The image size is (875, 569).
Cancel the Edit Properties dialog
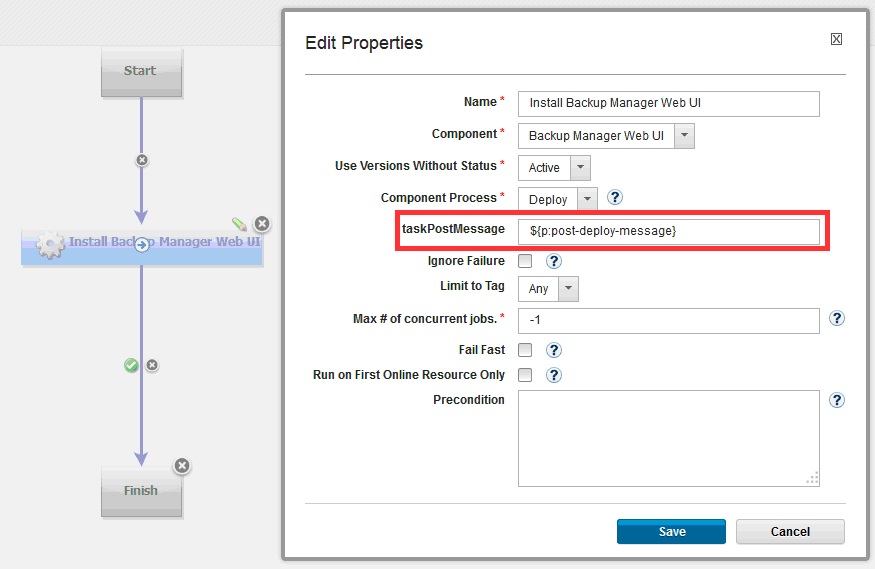click(x=790, y=531)
